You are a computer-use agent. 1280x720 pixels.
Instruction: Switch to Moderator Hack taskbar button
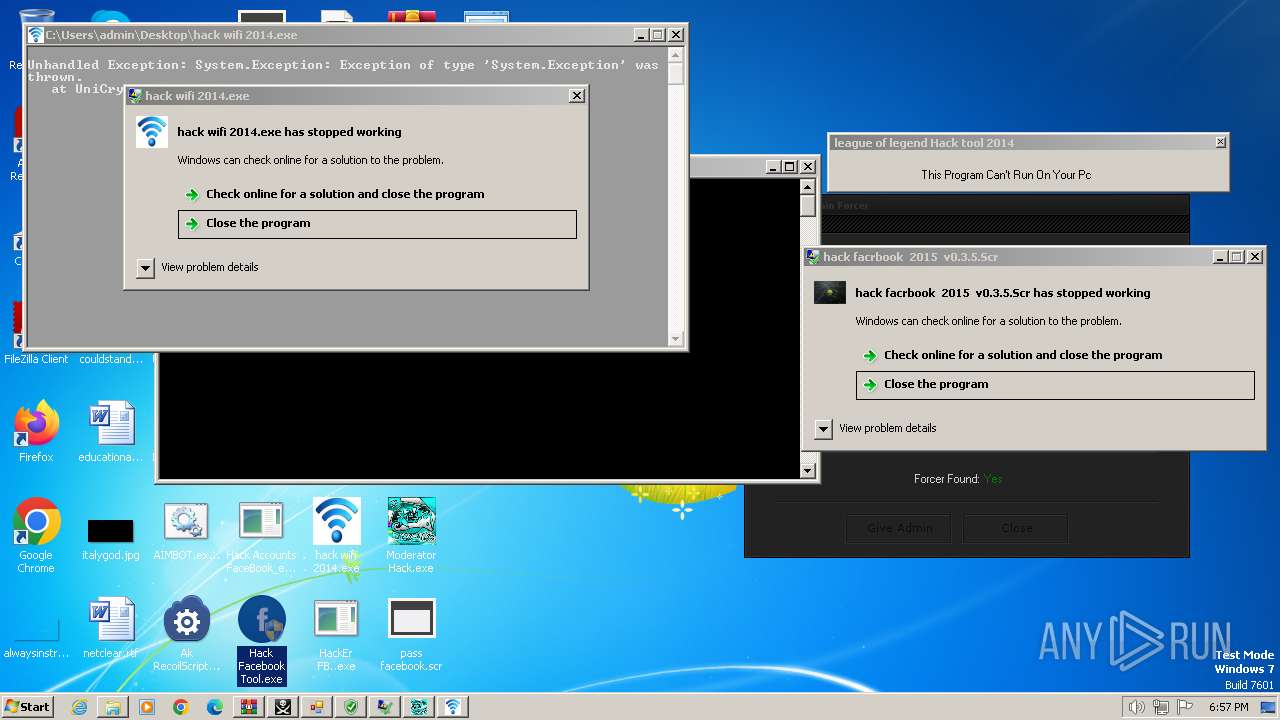coord(419,707)
